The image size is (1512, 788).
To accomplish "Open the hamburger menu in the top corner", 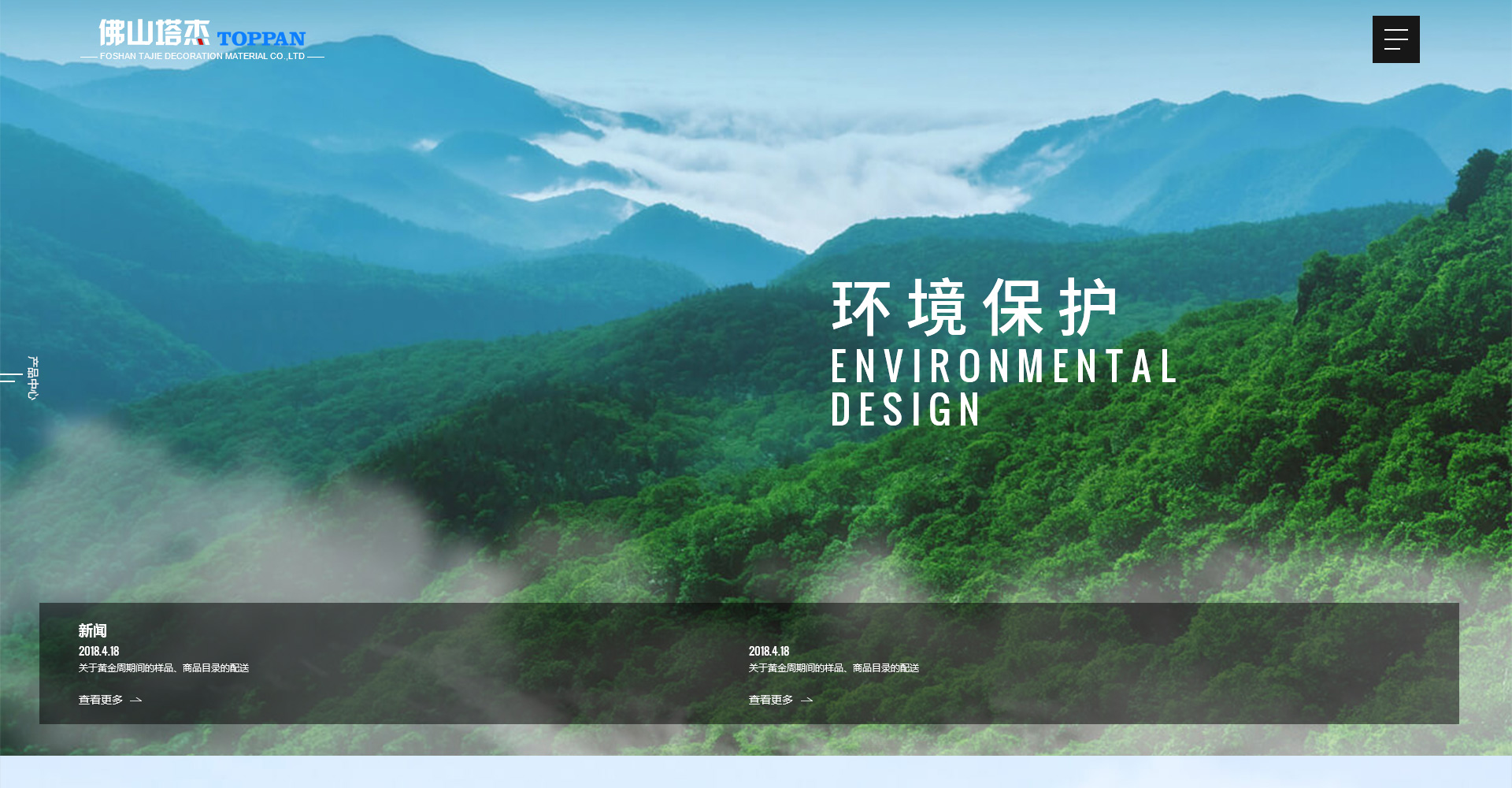I will click(x=1395, y=39).
